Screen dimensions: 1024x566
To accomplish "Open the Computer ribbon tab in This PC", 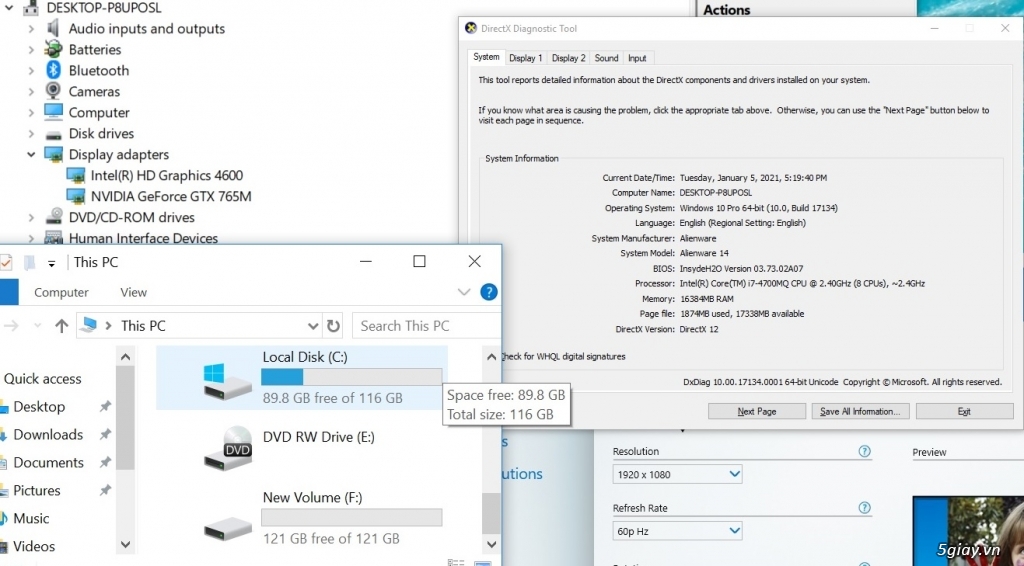I will (61, 292).
